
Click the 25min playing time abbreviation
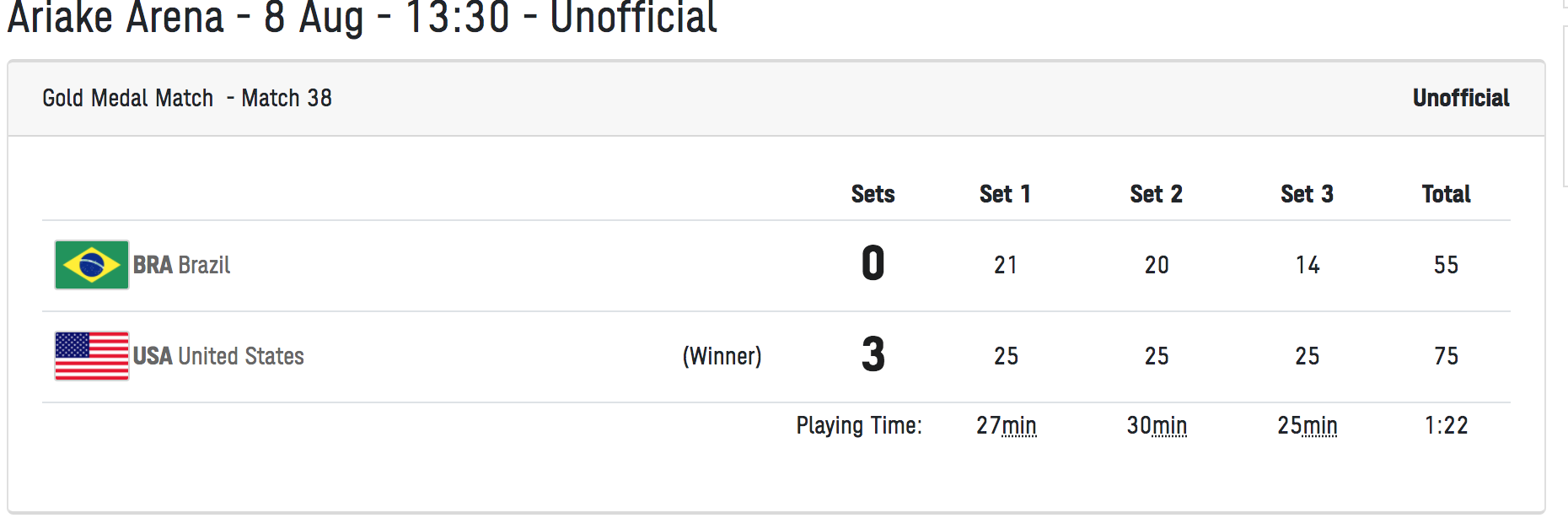coord(1307,425)
